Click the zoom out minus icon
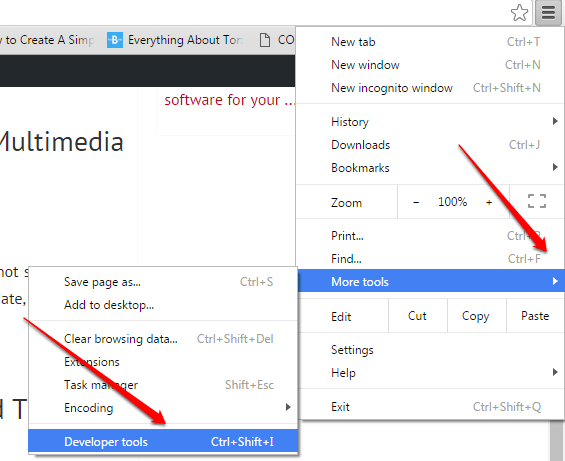Screen dimensions: 565x461 [416, 202]
